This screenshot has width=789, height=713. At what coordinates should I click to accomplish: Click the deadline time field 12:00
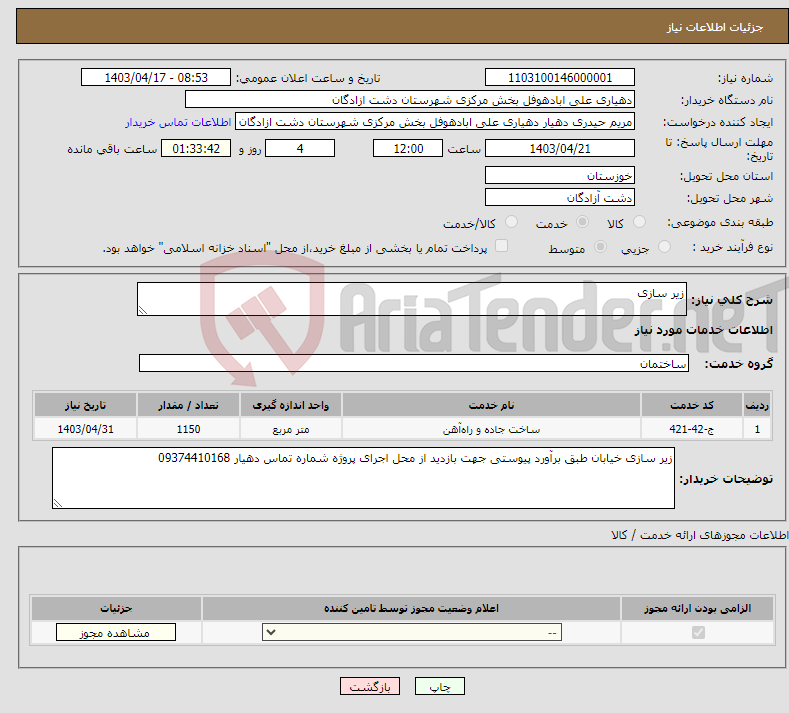[408, 148]
